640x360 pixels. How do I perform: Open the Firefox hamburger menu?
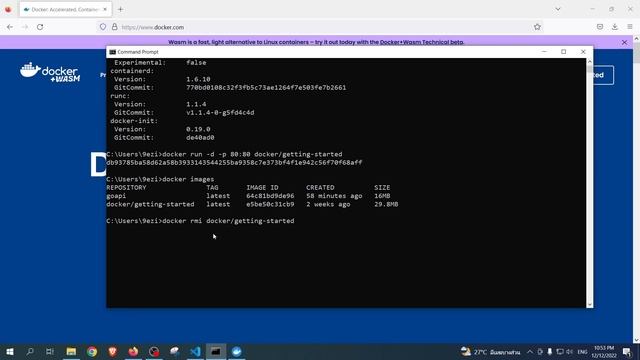[x=630, y=27]
